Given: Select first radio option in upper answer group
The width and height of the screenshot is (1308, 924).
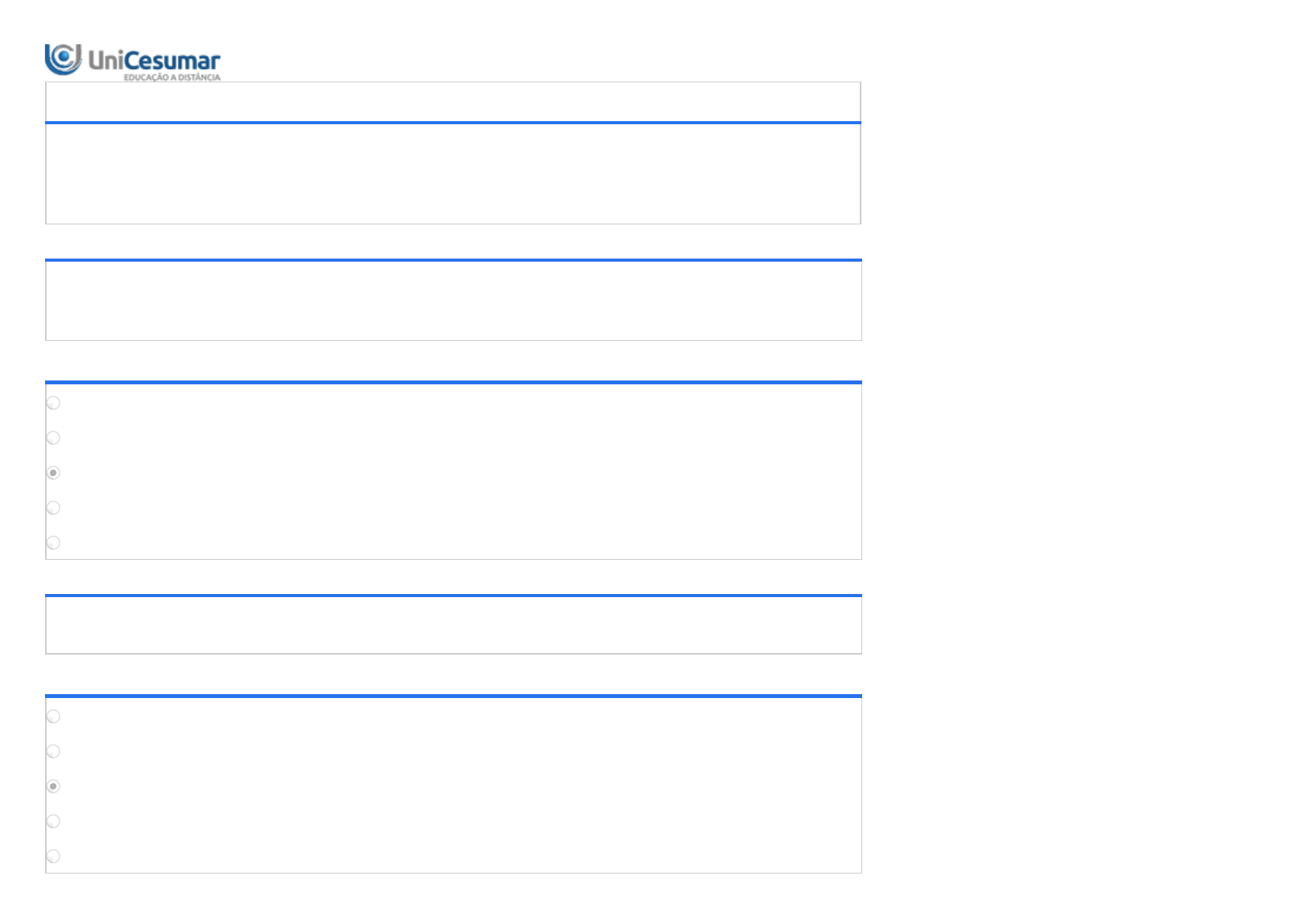Looking at the screenshot, I should tap(54, 403).
